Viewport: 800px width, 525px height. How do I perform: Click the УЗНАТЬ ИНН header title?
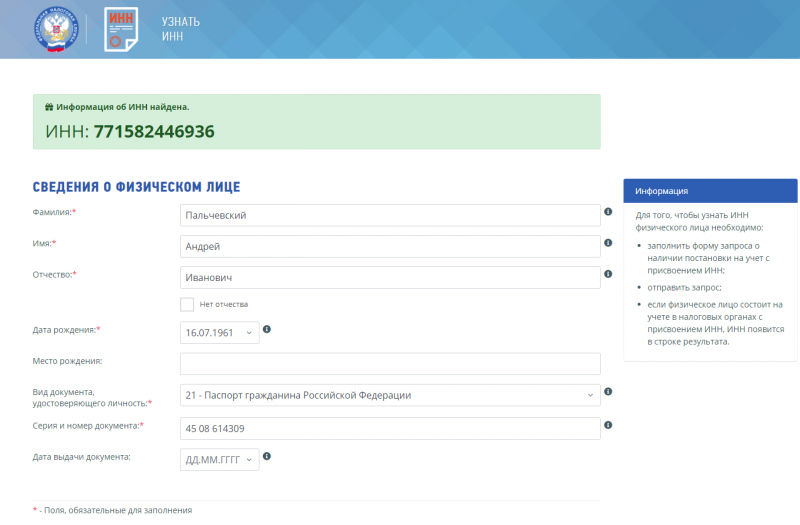click(181, 28)
